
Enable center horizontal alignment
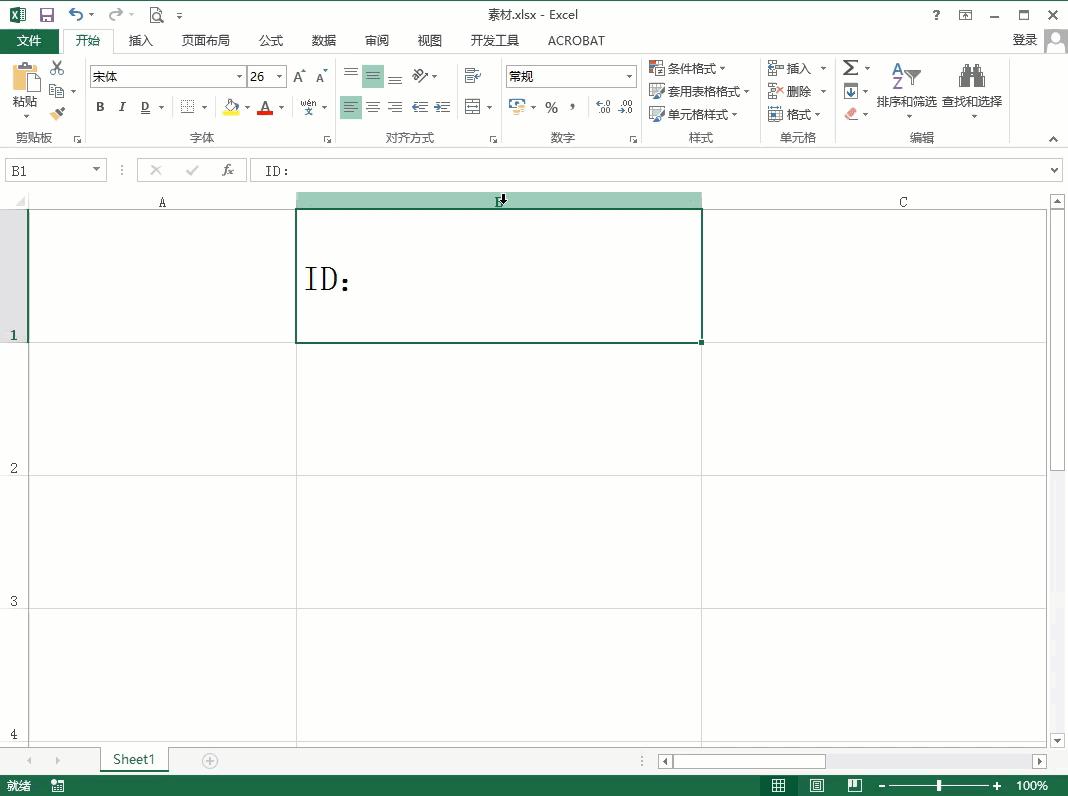[x=373, y=107]
